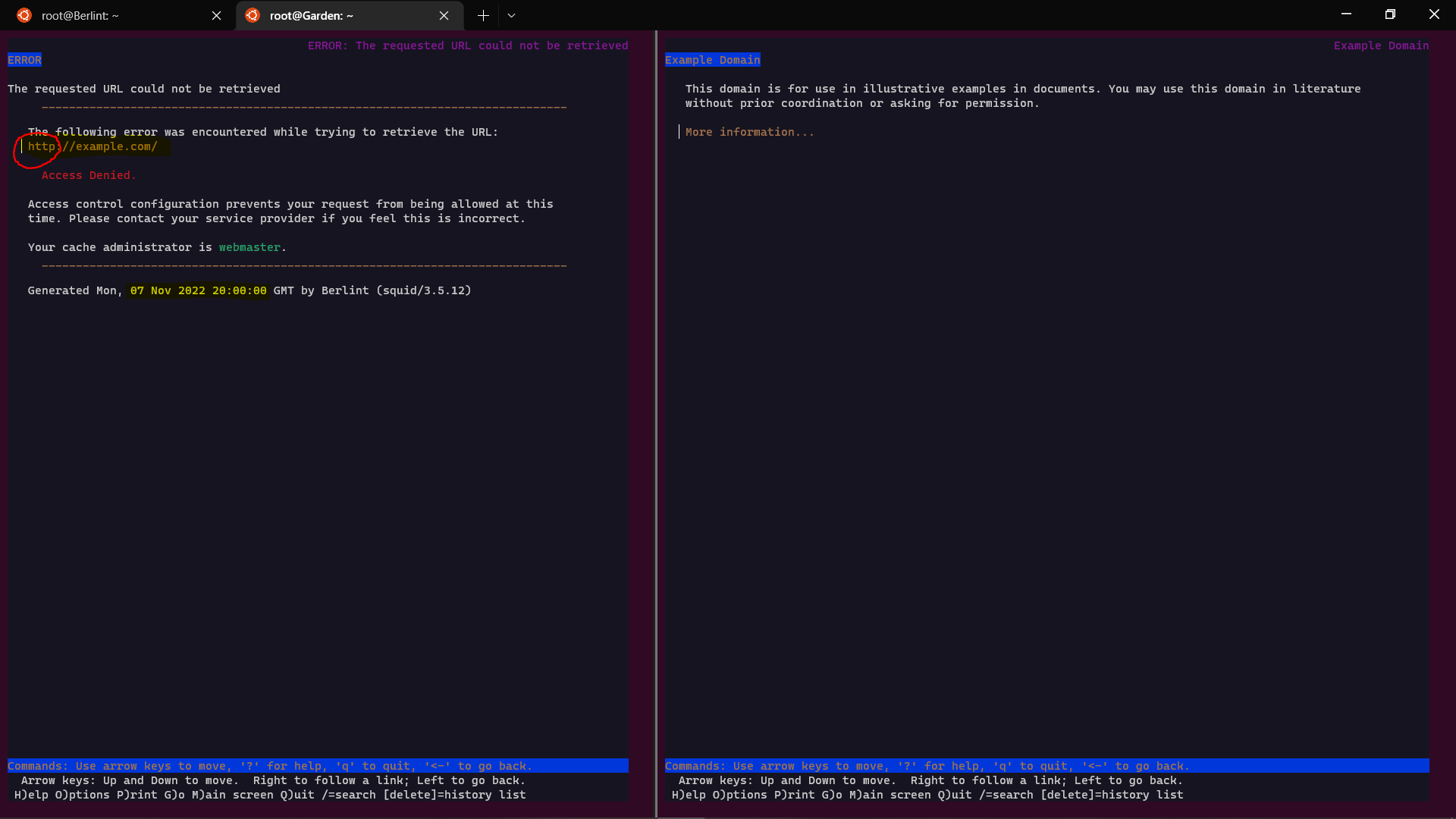Click the Access Denied. text

click(x=89, y=175)
